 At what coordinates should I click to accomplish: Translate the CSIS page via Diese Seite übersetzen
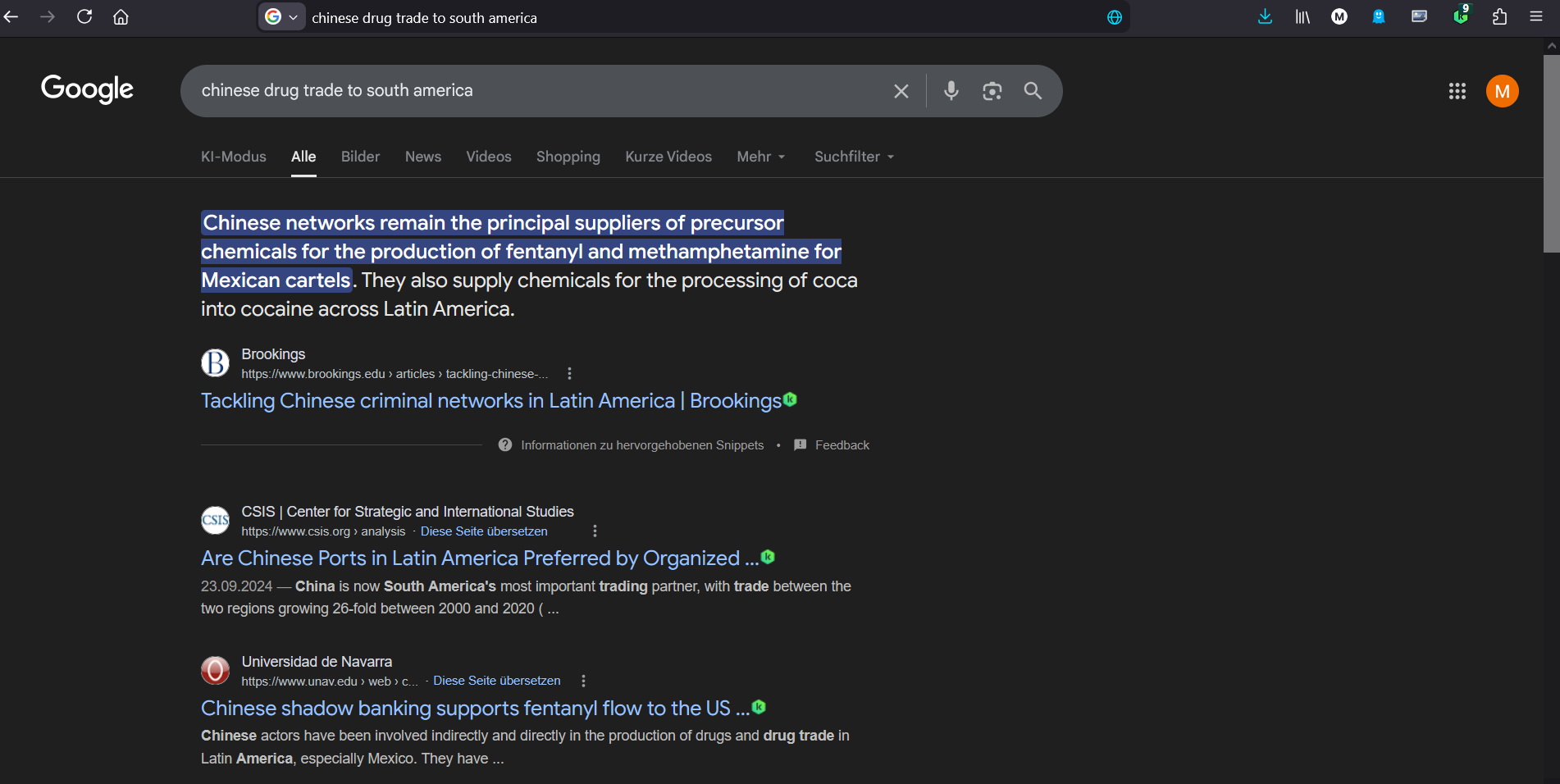[x=484, y=531]
